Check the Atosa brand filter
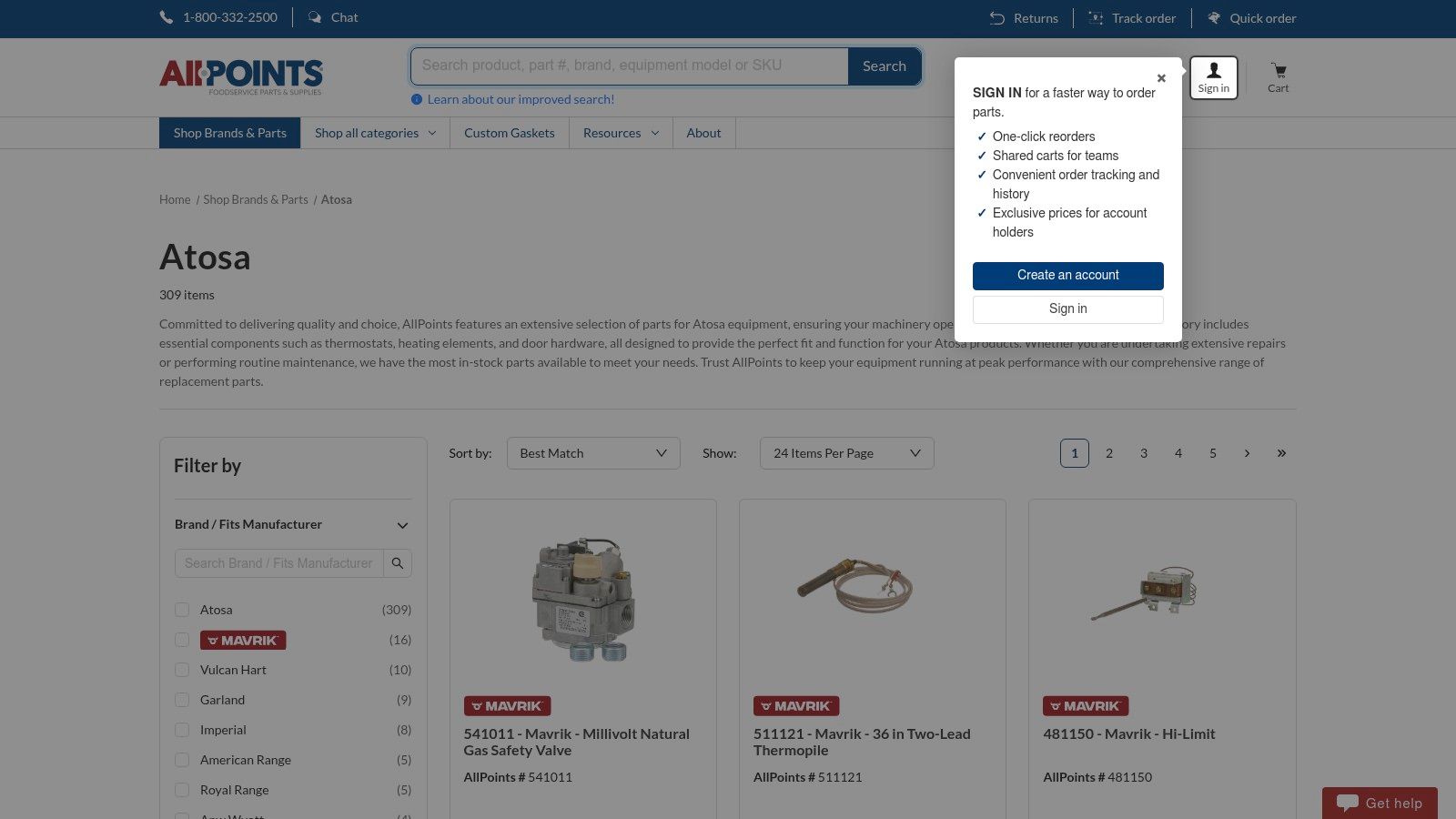The width and height of the screenshot is (1456, 819). (182, 610)
